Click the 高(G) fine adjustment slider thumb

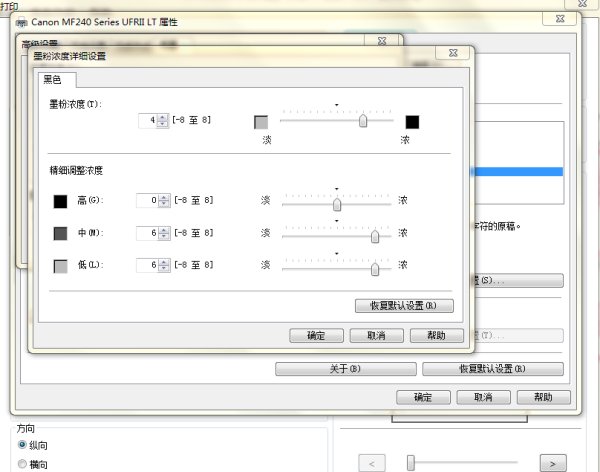[x=337, y=204]
